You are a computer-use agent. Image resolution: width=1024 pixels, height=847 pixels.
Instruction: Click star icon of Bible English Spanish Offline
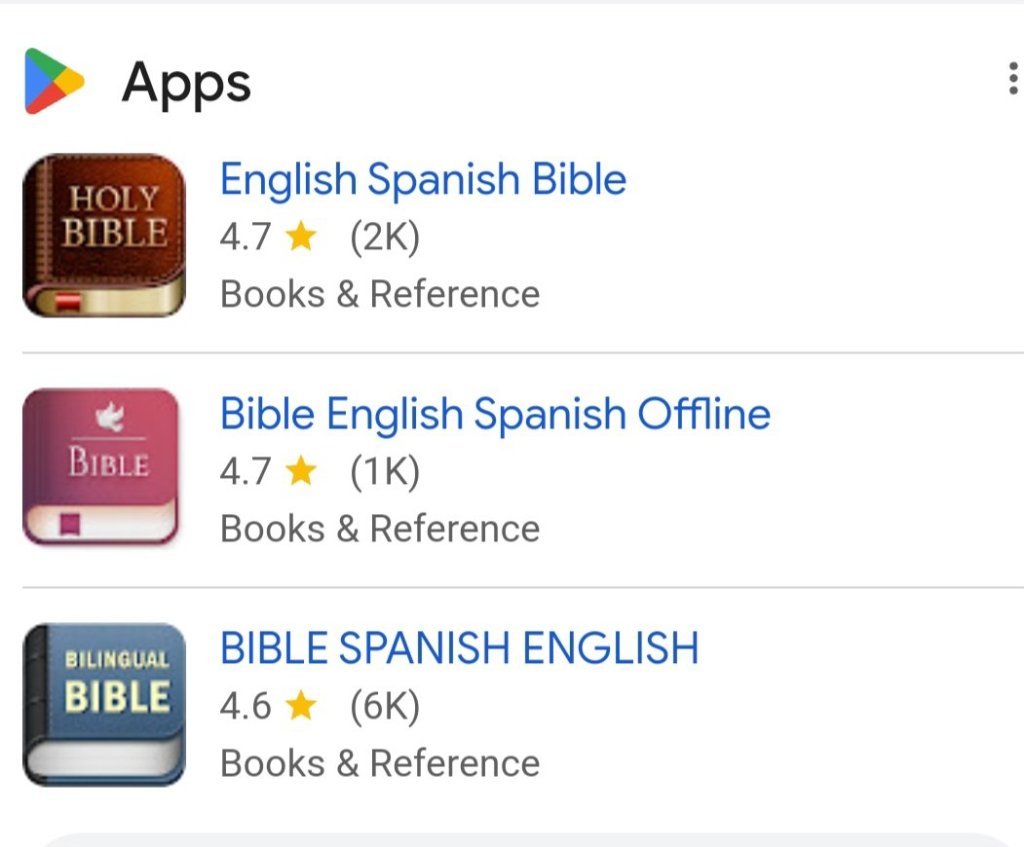300,472
